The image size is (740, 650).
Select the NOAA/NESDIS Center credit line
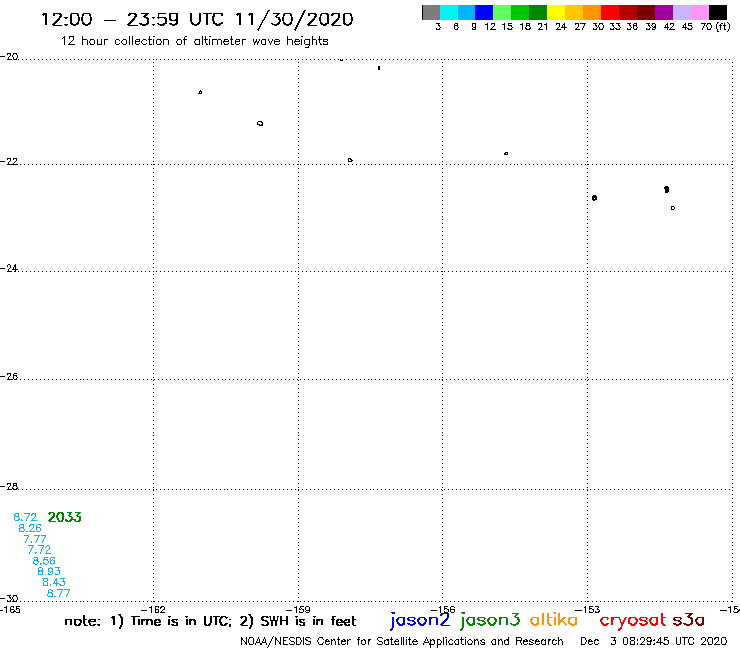click(x=402, y=642)
